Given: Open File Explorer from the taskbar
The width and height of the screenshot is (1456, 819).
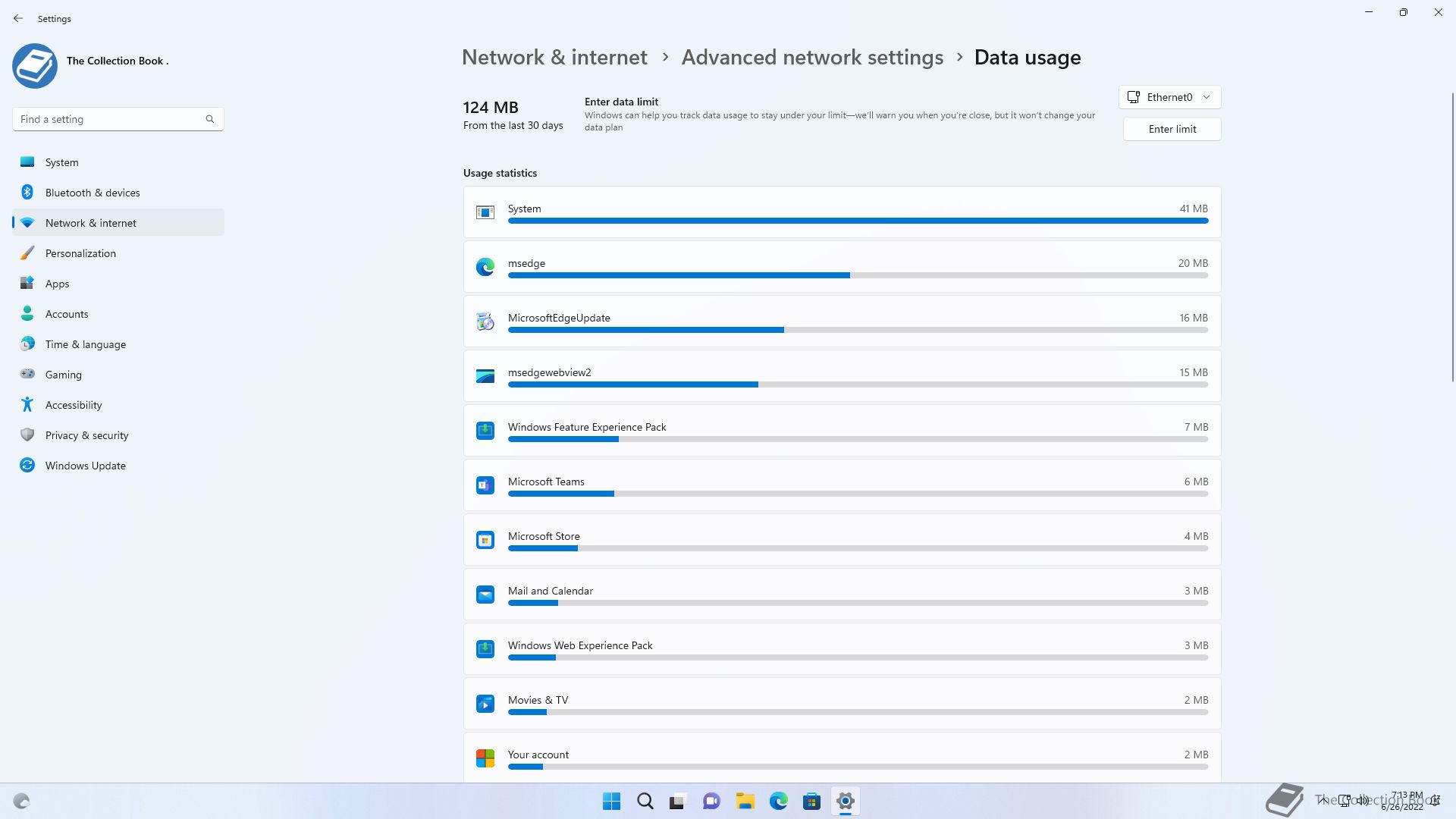Looking at the screenshot, I should (x=745, y=801).
